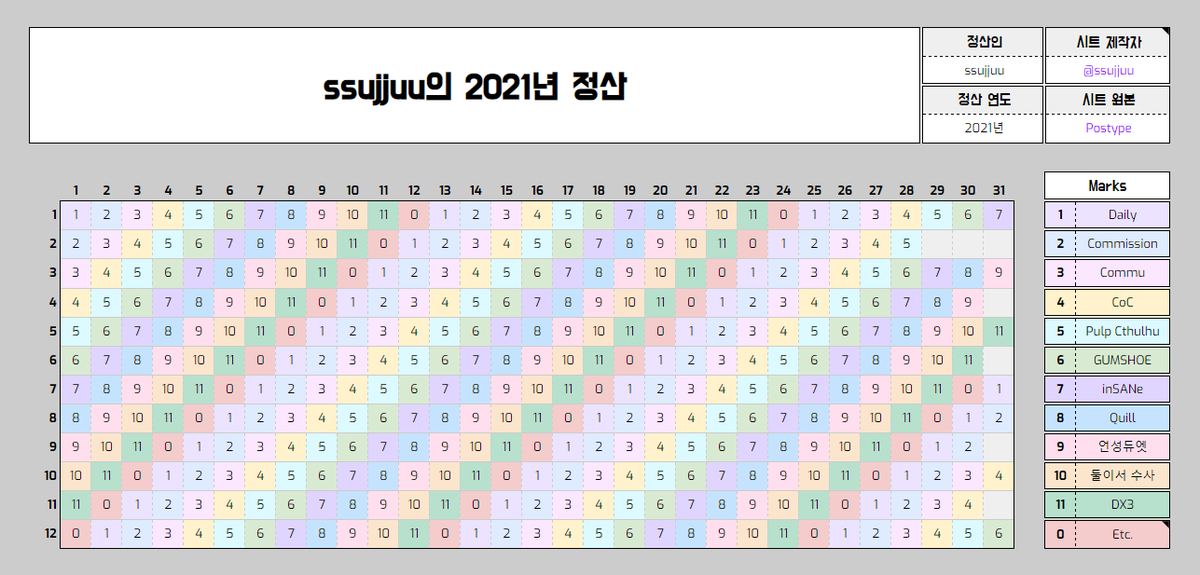
Task: Select the blank cell at row 2, column 29
Action: pos(937,243)
